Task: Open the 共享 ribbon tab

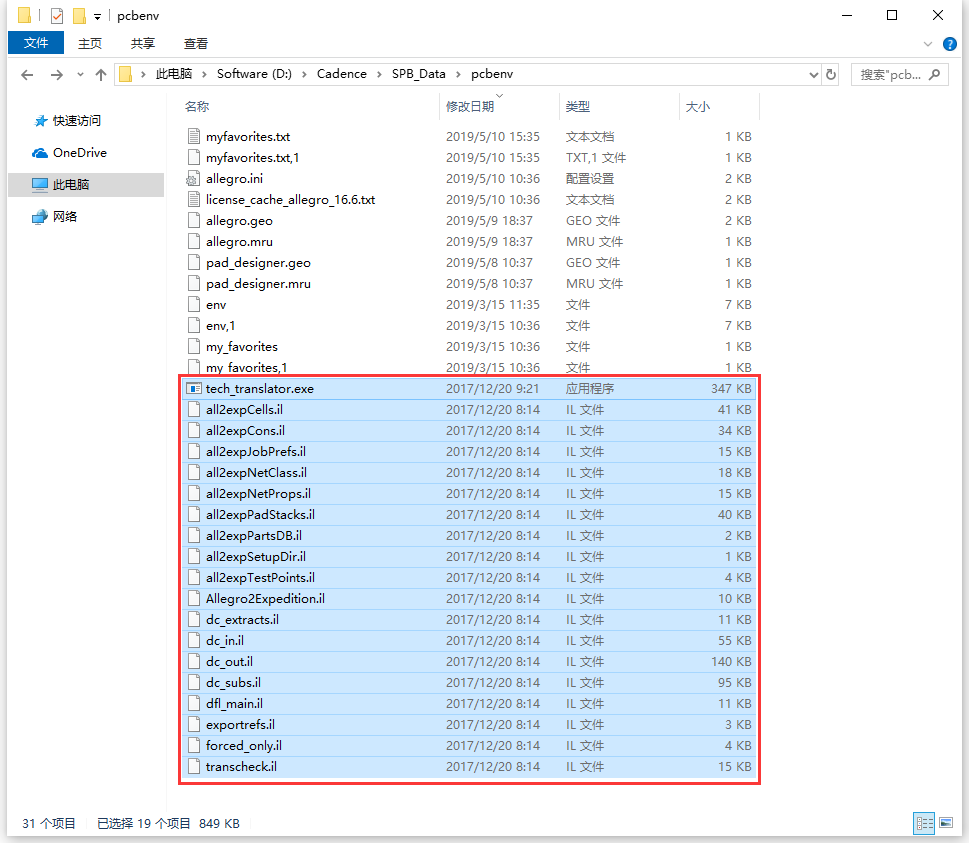Action: point(143,43)
